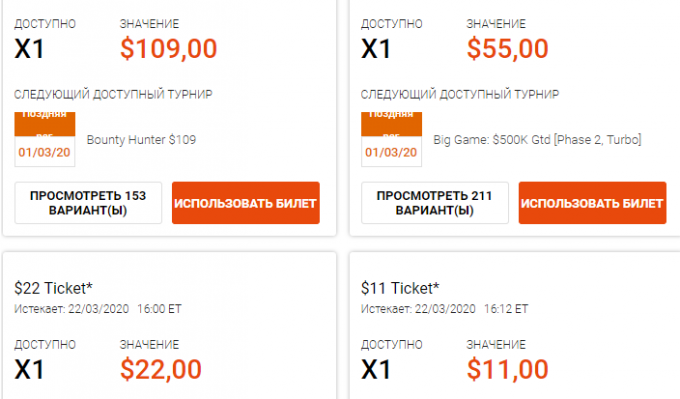Click the $55,00 ticket value
Image resolution: width=680 pixels, height=399 pixels.
click(507, 48)
